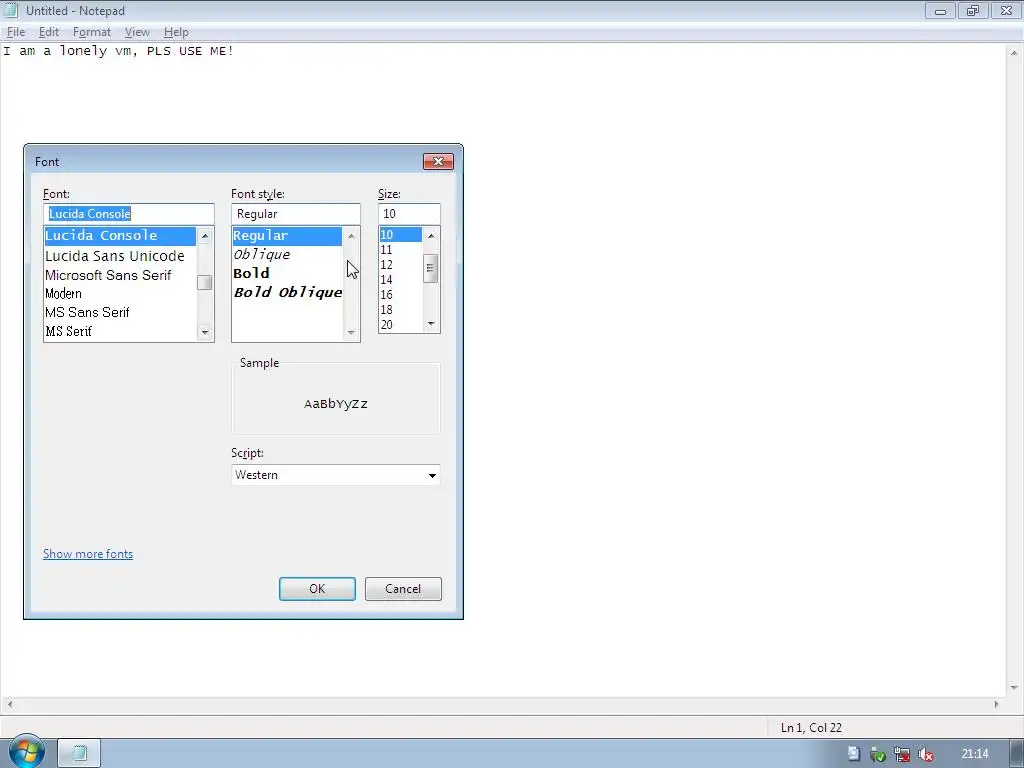Click the Ln 1, Col 22 status text

pyautogui.click(x=811, y=728)
